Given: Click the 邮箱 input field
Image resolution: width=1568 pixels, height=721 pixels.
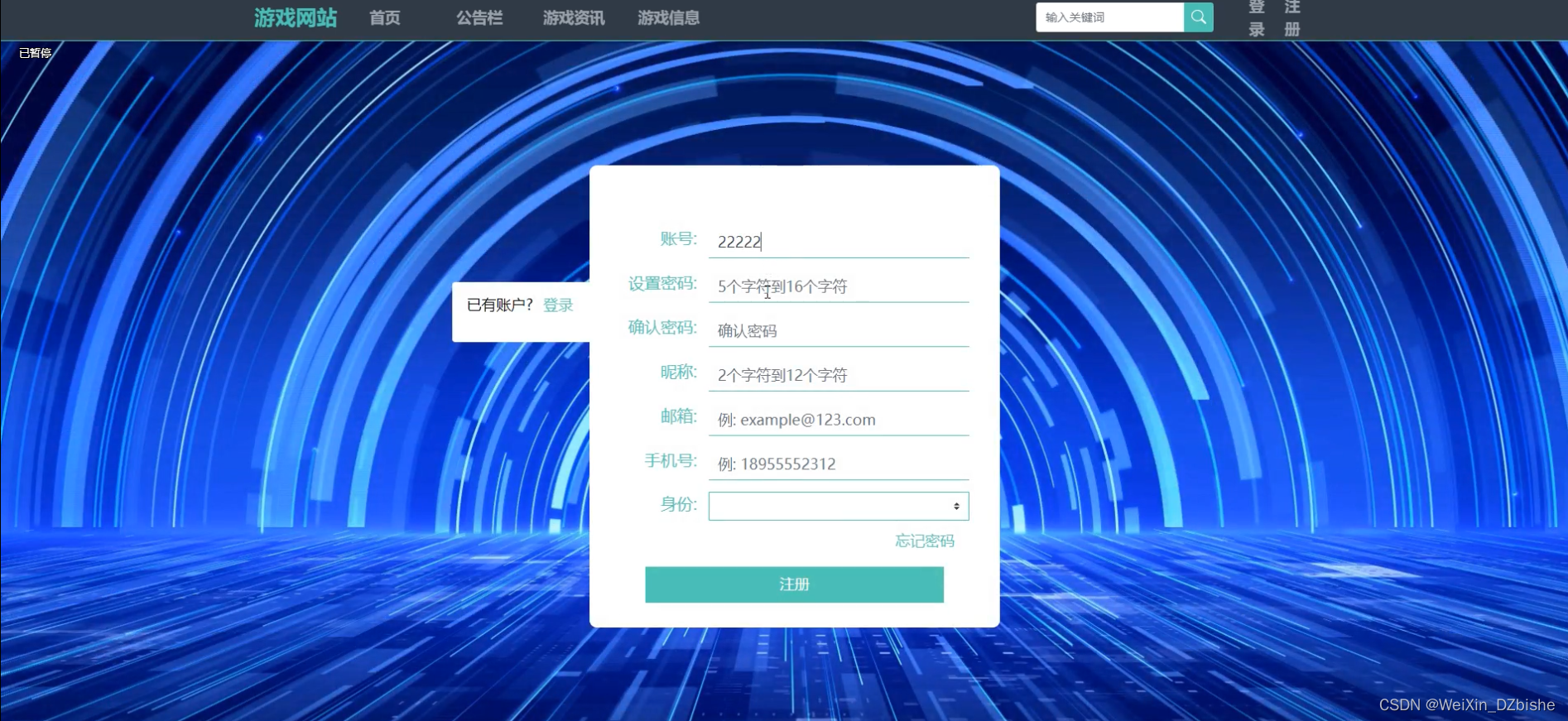Looking at the screenshot, I should pos(839,420).
